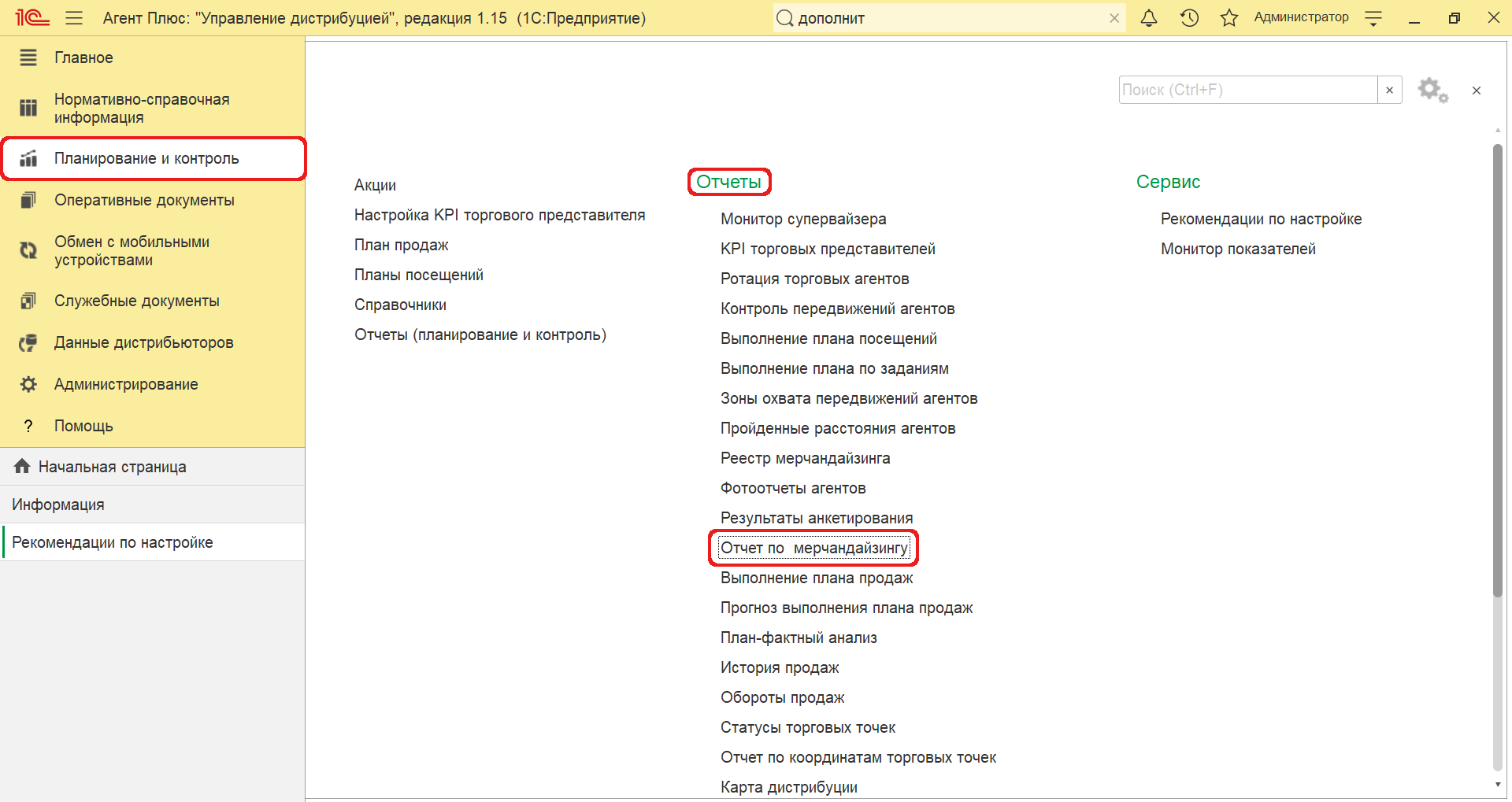The height and width of the screenshot is (802, 1512).
Task: Open Пройденные расстояния агентов report
Action: coord(838,428)
